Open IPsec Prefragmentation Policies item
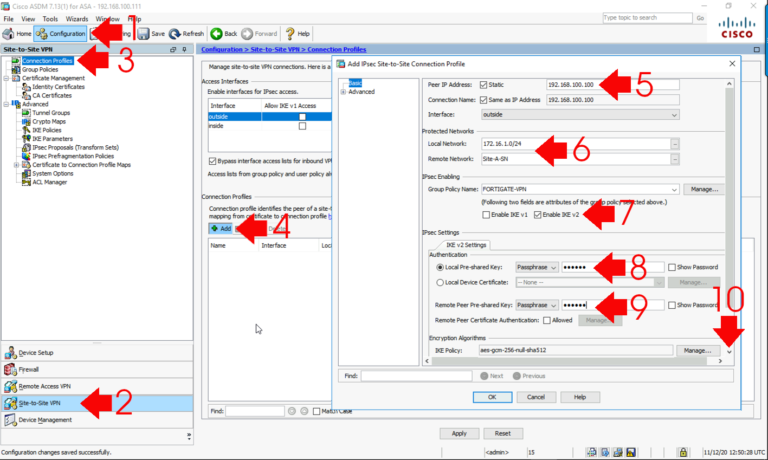Viewport: 768px width, 460px height. tap(73, 156)
